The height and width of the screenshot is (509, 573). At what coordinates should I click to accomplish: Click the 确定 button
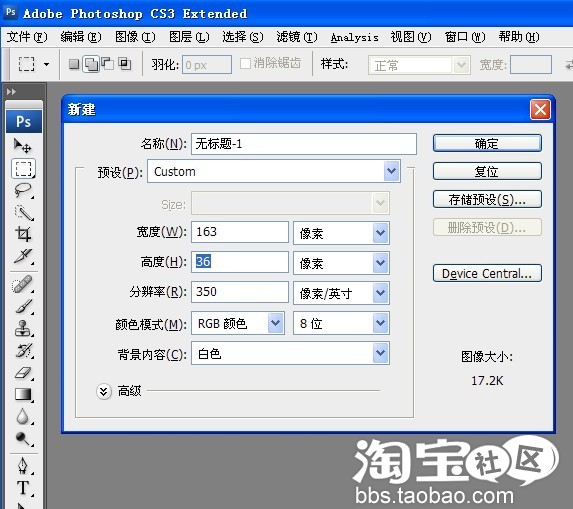(487, 143)
